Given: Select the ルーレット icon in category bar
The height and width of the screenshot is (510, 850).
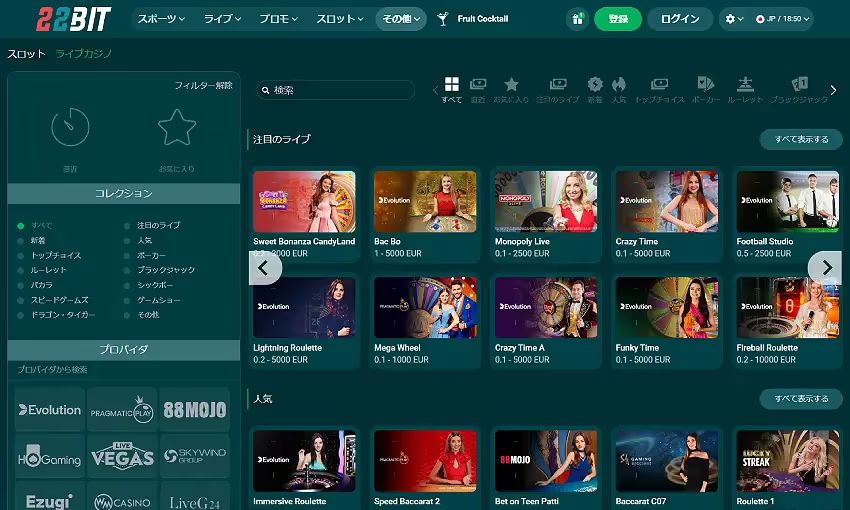Looking at the screenshot, I should [745, 85].
